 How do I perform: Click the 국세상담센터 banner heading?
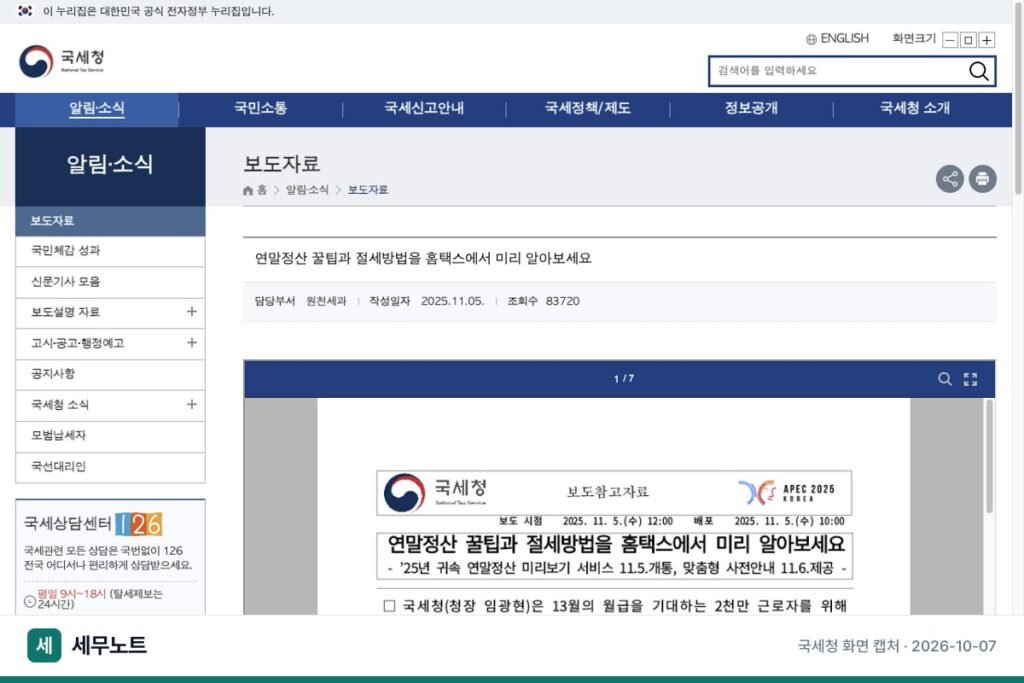point(67,524)
